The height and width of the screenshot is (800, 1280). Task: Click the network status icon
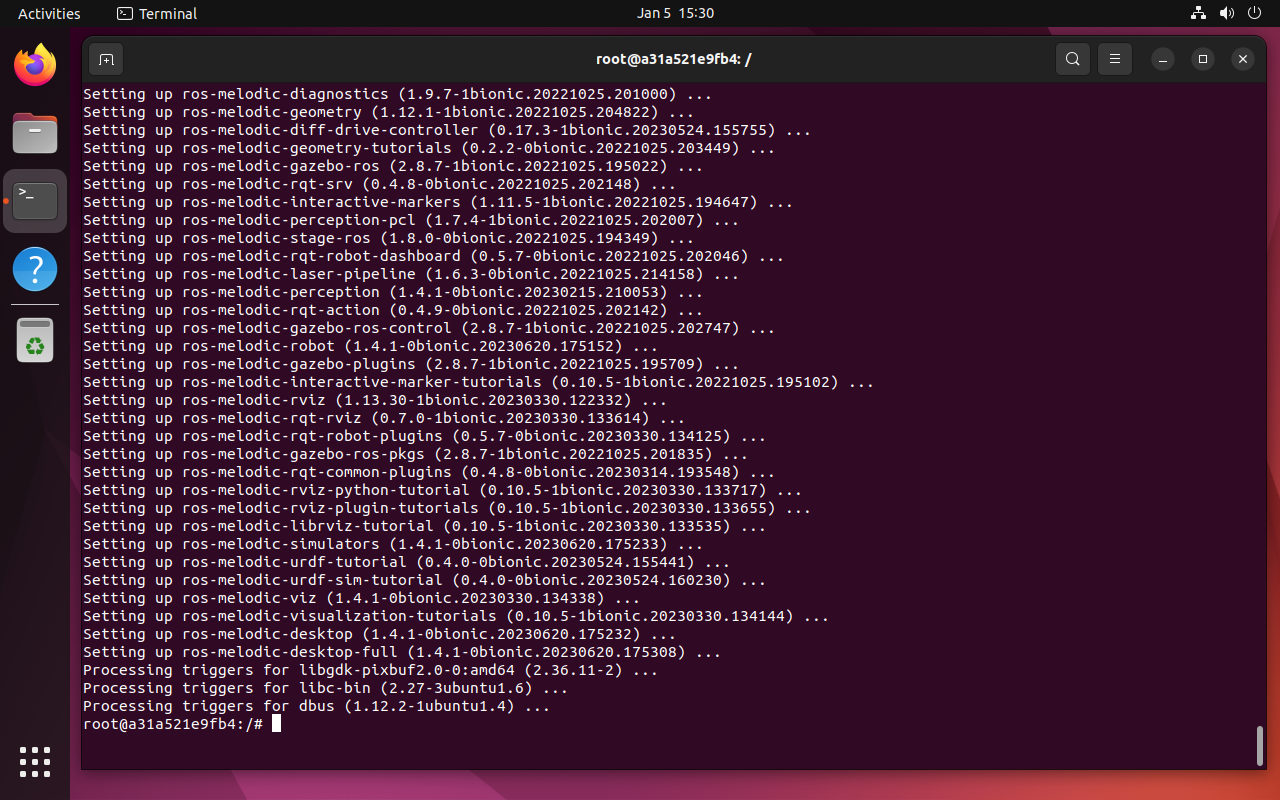click(1198, 13)
